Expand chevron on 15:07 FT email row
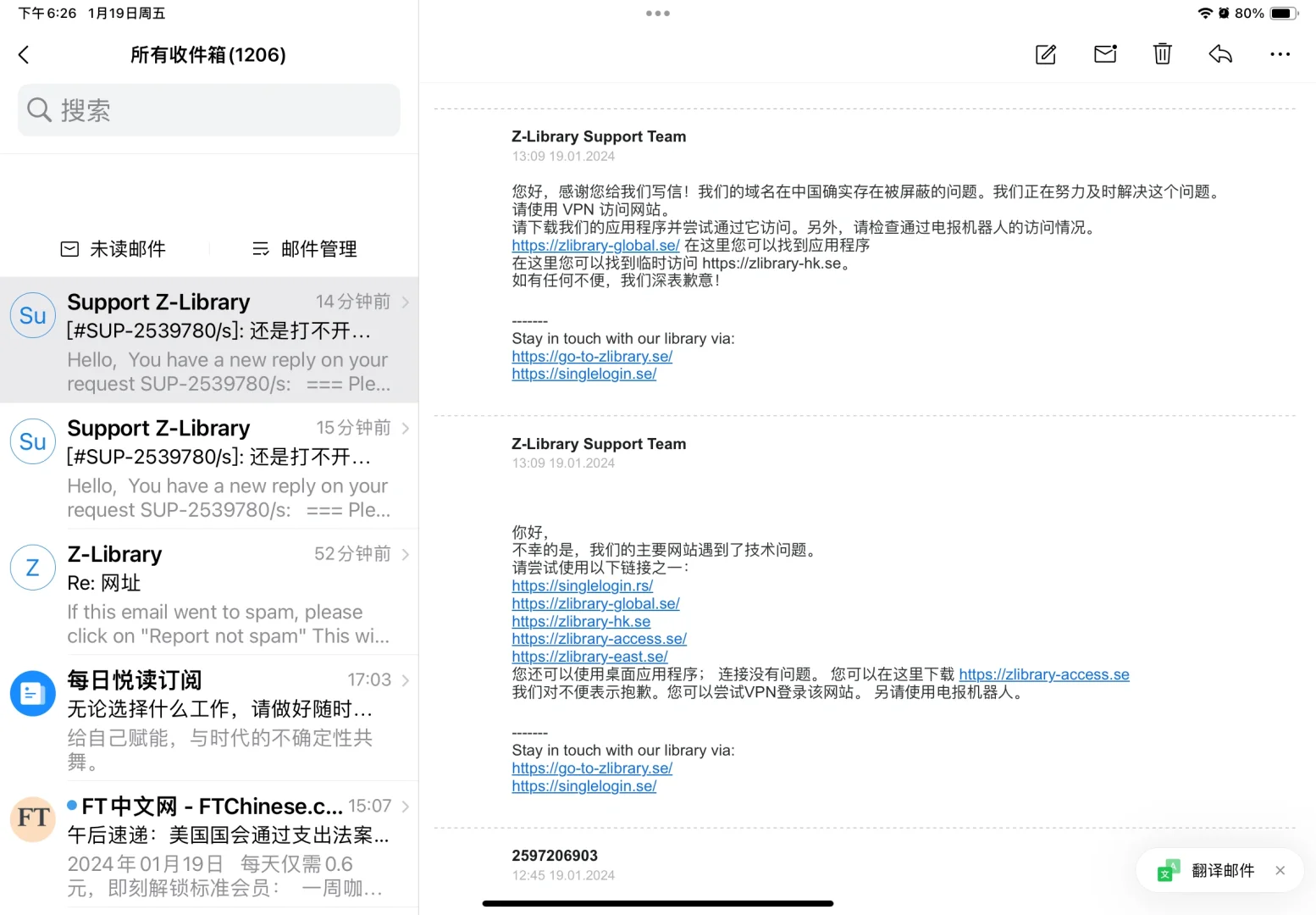The height and width of the screenshot is (915, 1316). click(x=406, y=807)
